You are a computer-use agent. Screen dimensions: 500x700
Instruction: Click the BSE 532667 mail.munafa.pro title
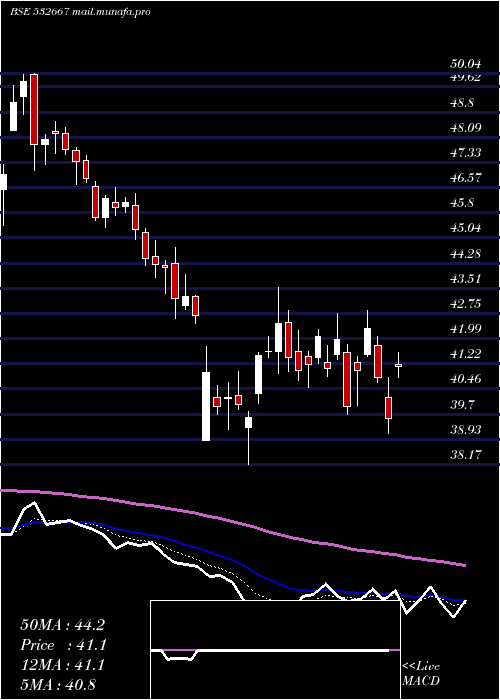click(80, 12)
